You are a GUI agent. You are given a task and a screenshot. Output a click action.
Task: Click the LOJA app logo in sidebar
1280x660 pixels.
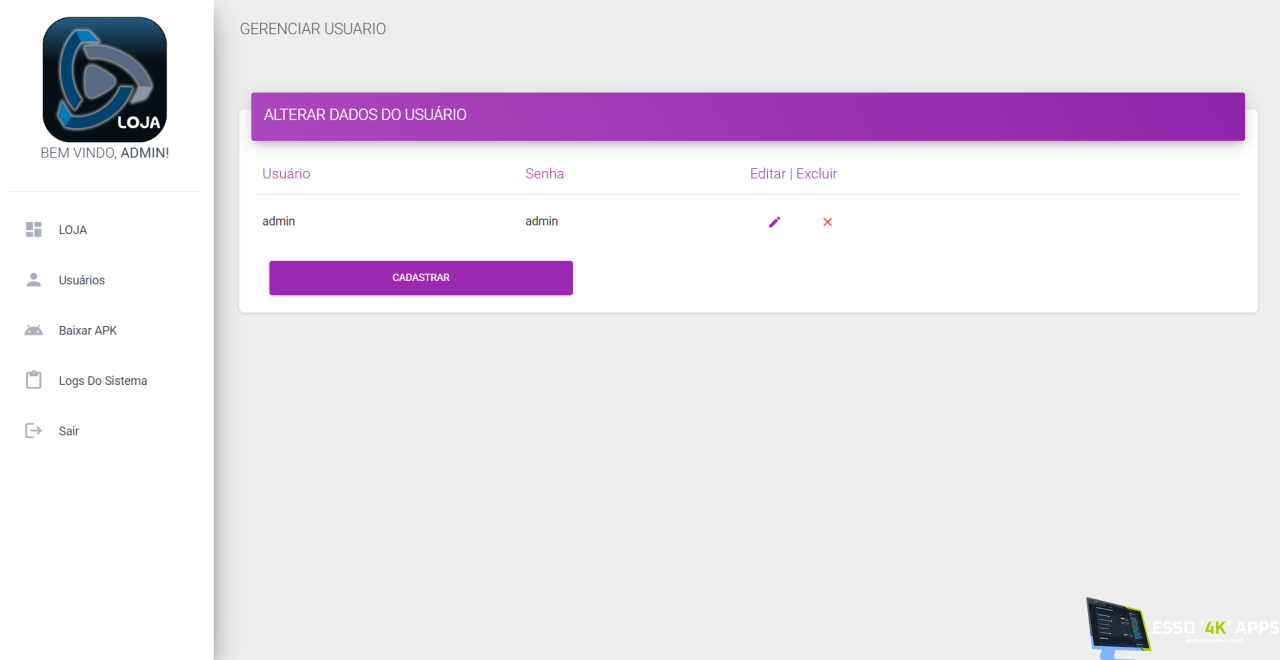pyautogui.click(x=104, y=79)
